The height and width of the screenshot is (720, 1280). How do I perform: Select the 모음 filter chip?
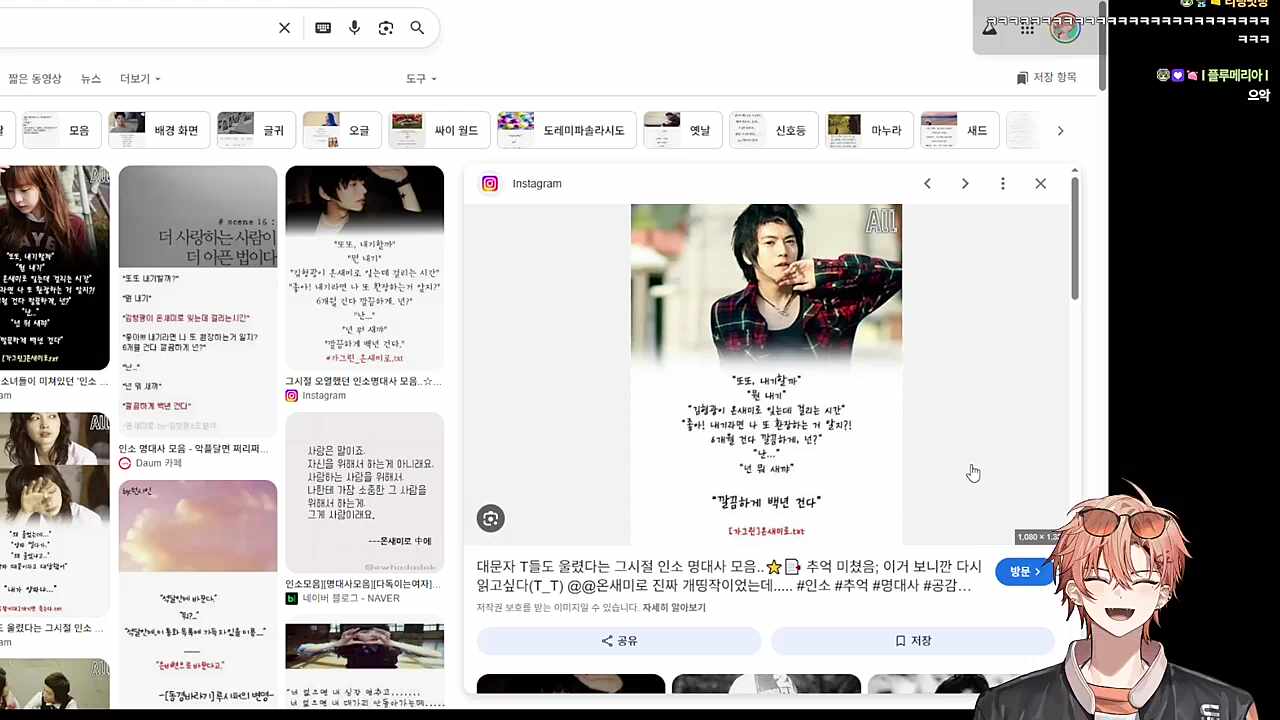(61, 130)
